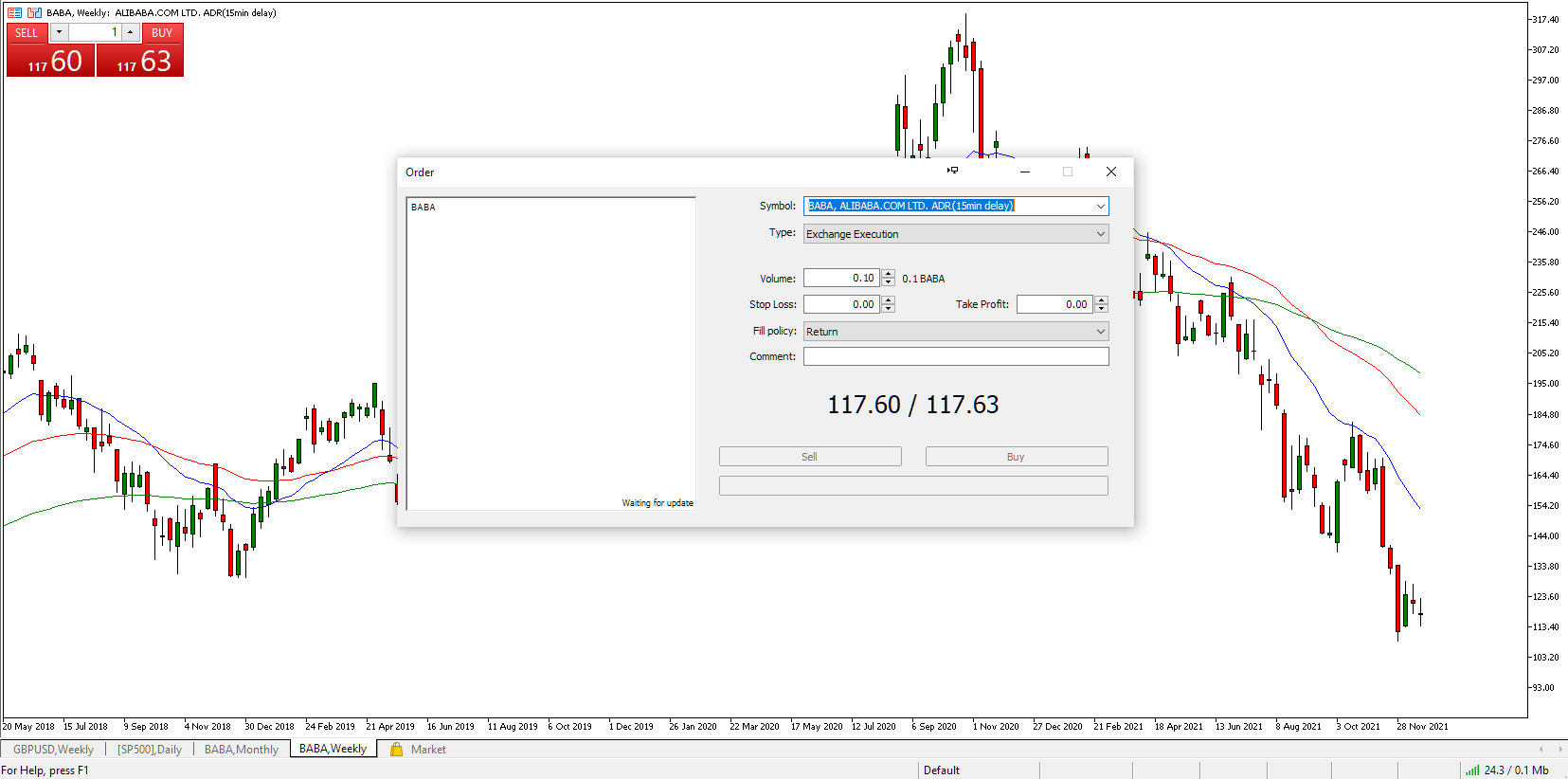Screen dimensions: 1568x779
Task: Click the 317.40 price axis label
Action: pyautogui.click(x=1545, y=20)
